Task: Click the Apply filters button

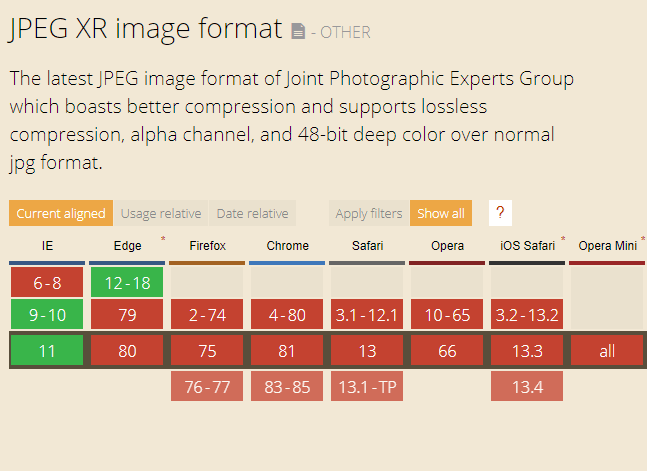Action: 368,213
